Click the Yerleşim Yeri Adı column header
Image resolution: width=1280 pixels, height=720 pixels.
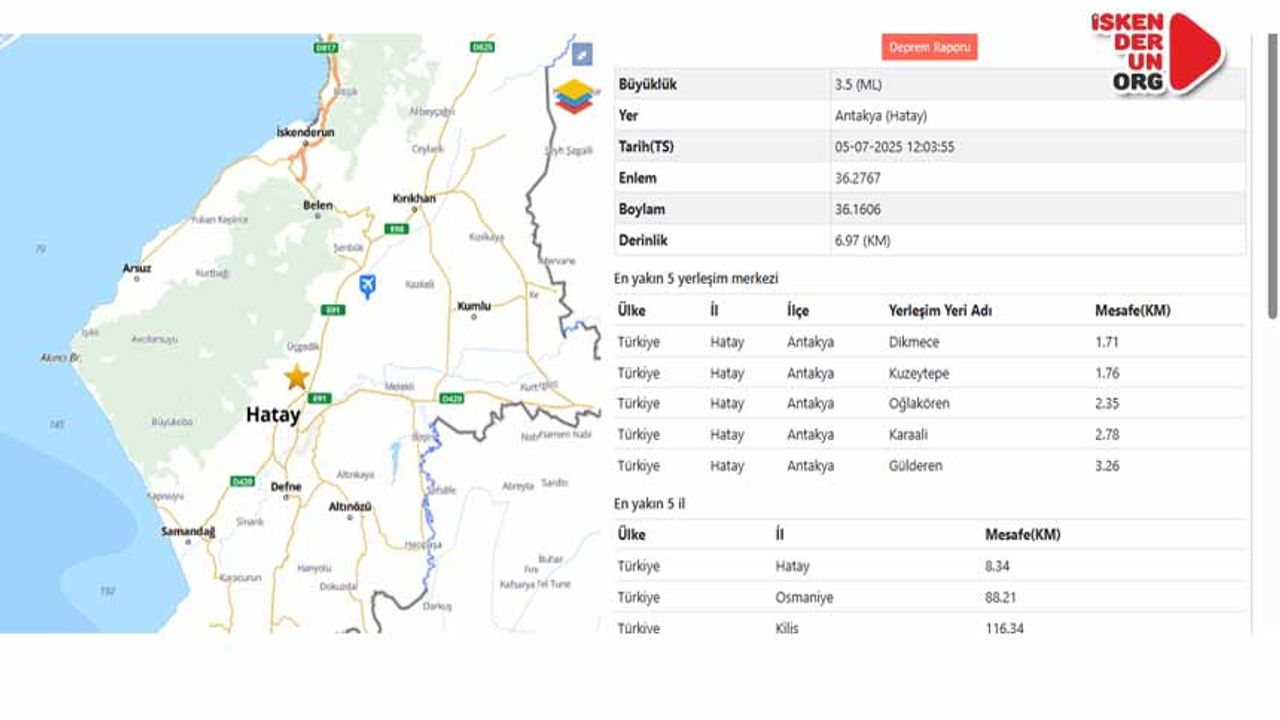(940, 311)
